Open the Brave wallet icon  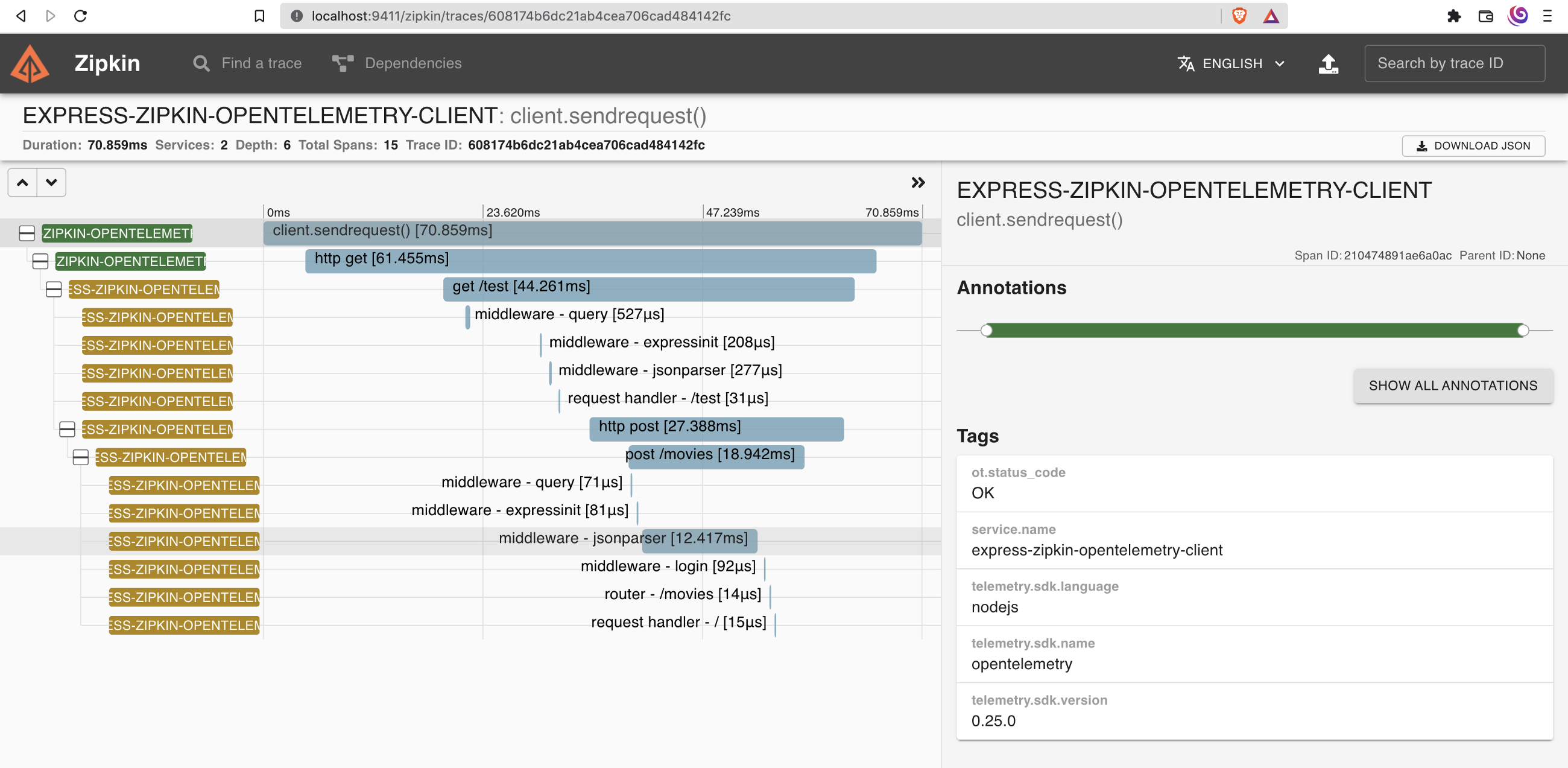(x=1486, y=16)
